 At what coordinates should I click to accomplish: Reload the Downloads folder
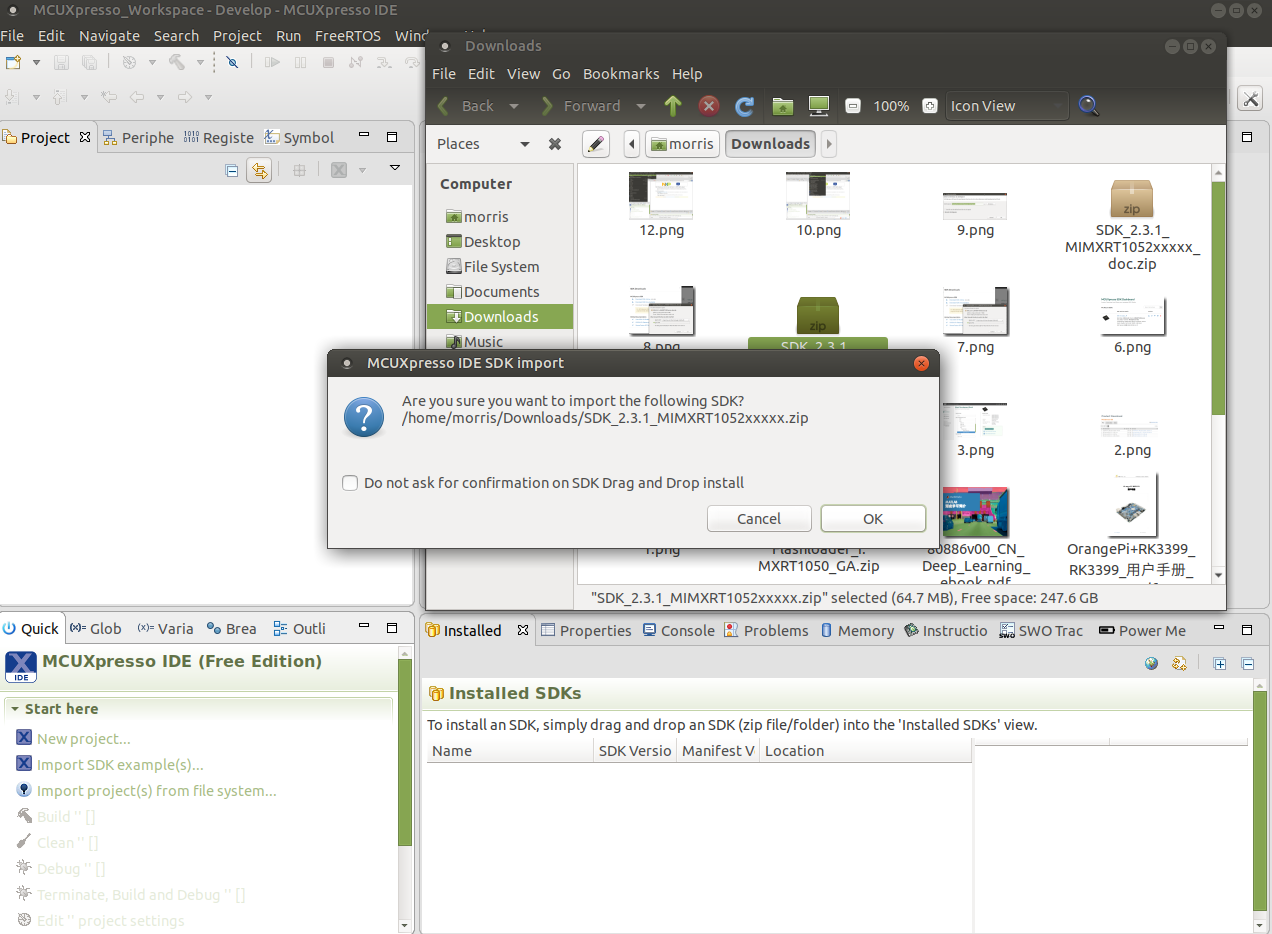pyautogui.click(x=744, y=105)
